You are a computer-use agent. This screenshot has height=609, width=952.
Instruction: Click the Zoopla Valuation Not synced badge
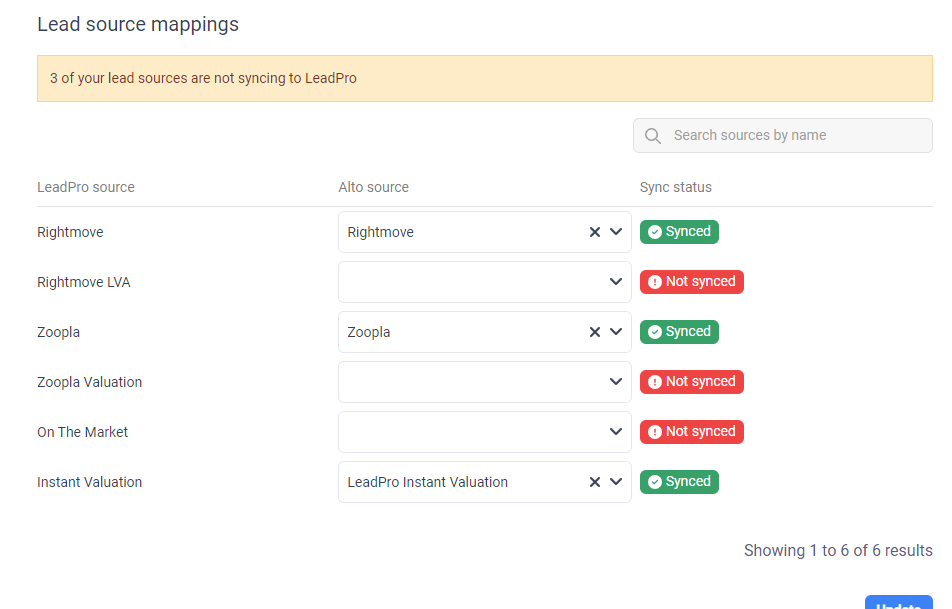click(691, 382)
